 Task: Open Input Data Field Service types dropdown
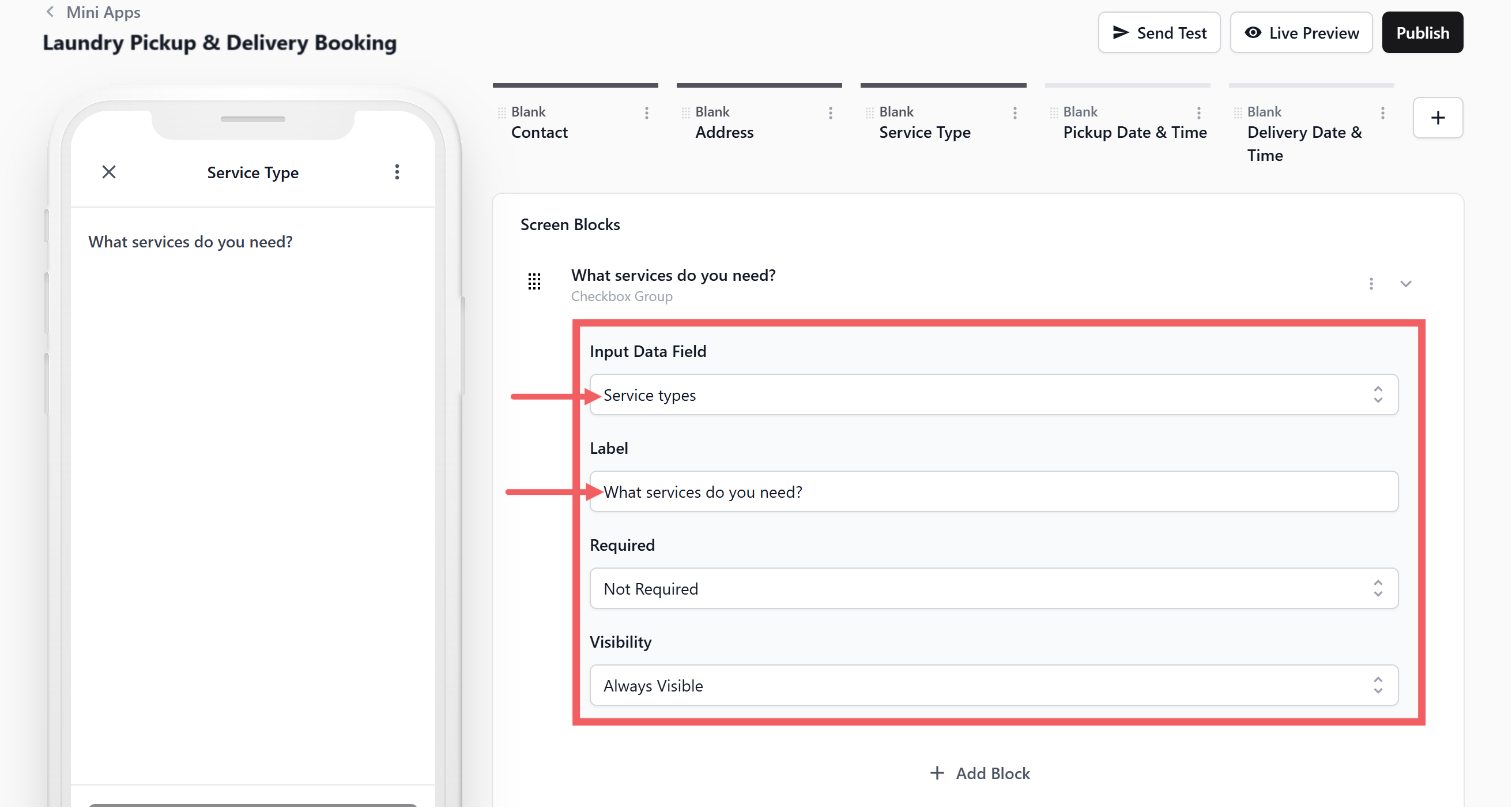tap(993, 394)
